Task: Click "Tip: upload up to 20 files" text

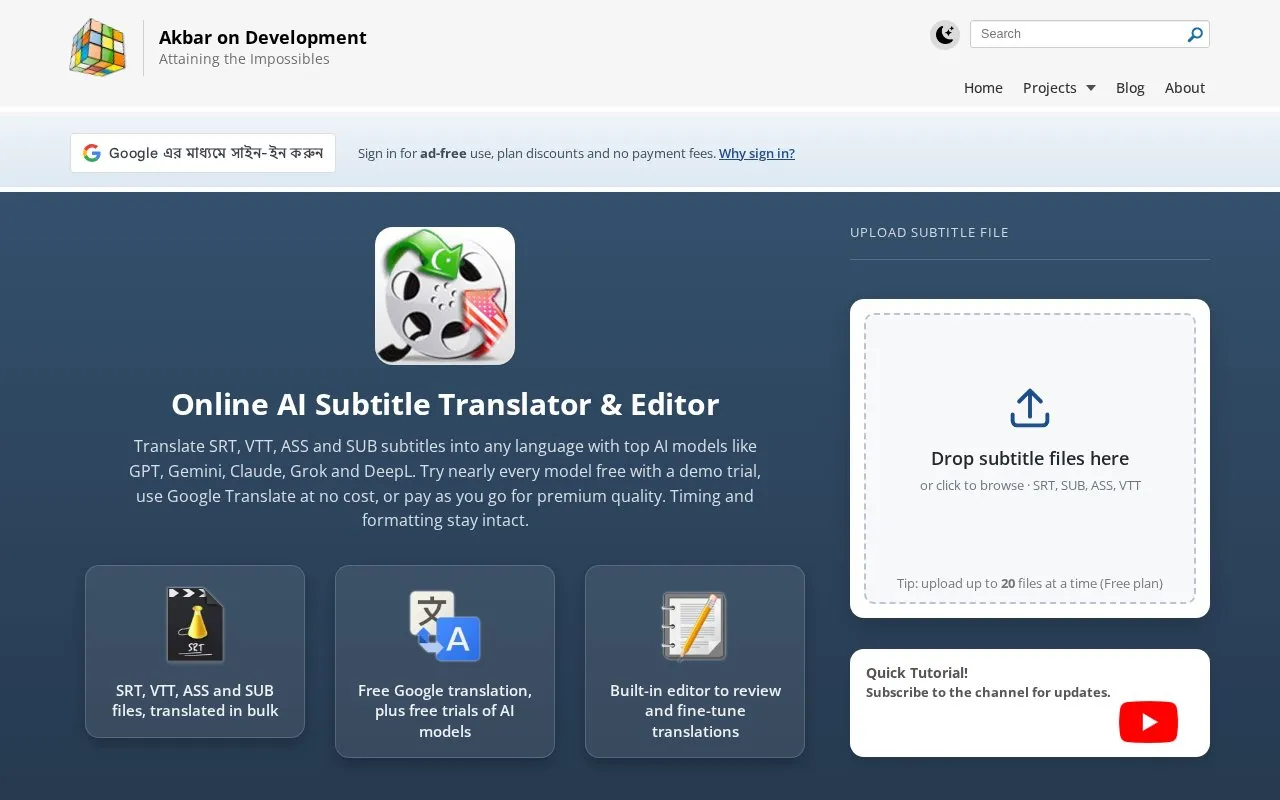Action: pos(1030,583)
